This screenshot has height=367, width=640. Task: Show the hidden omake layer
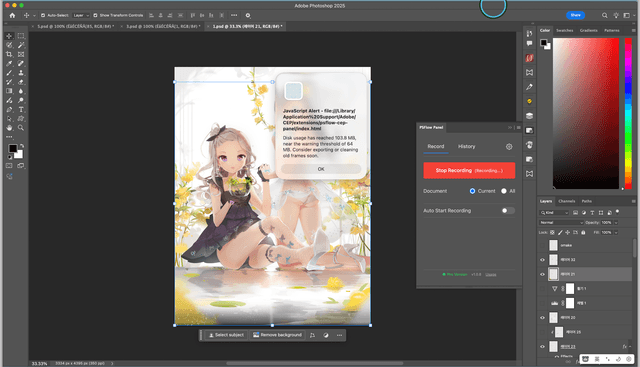click(x=542, y=245)
